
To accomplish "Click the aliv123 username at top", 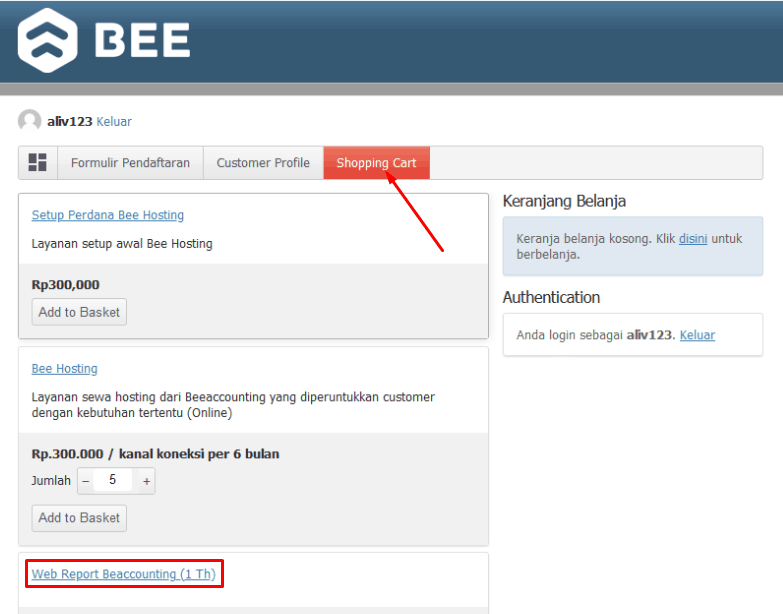I will tap(70, 122).
